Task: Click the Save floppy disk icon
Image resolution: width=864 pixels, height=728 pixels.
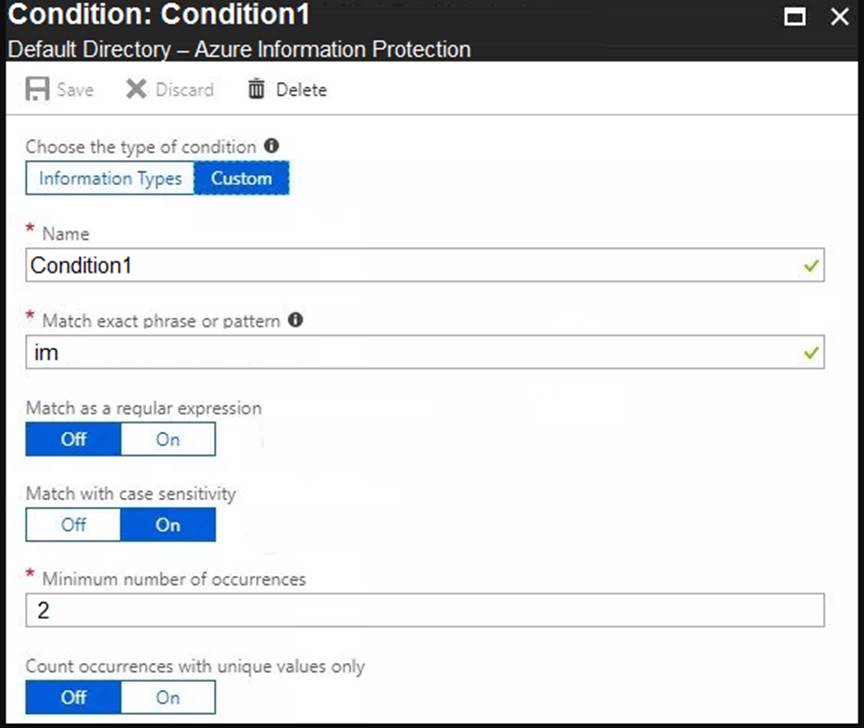Action: coord(37,90)
